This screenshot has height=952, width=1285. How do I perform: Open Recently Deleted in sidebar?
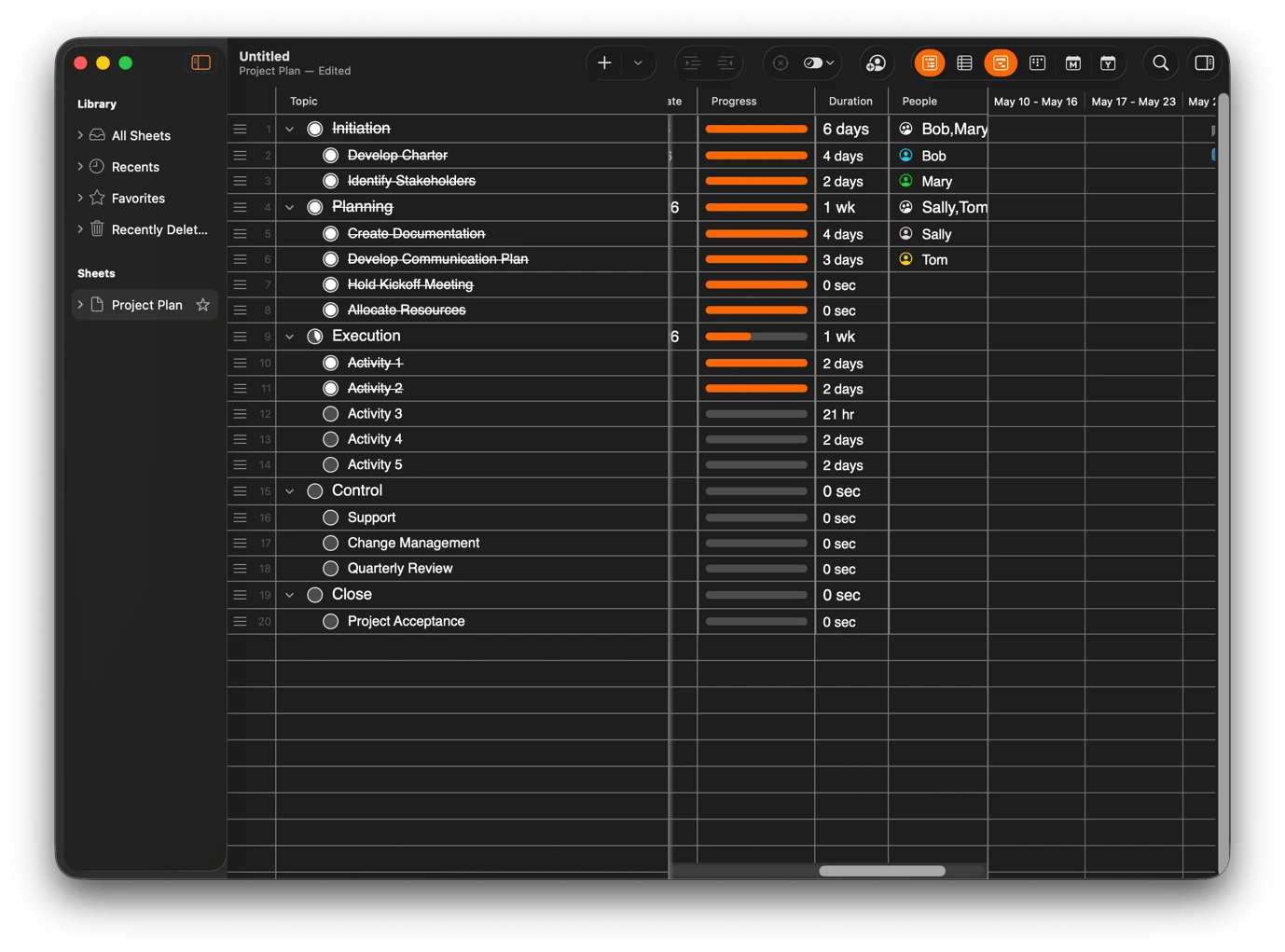(x=159, y=229)
